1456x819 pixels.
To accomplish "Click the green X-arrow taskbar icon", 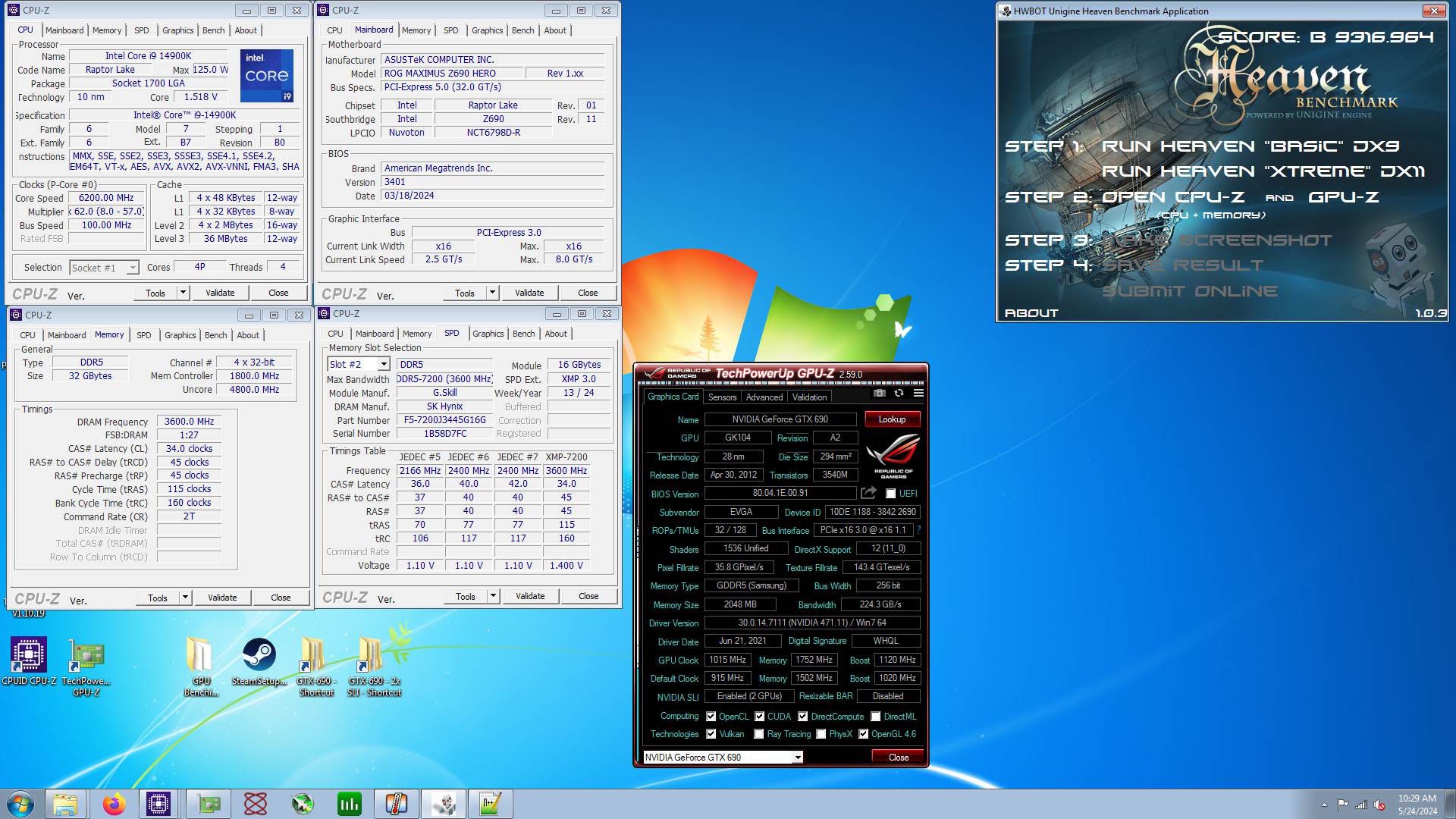I will tap(303, 804).
